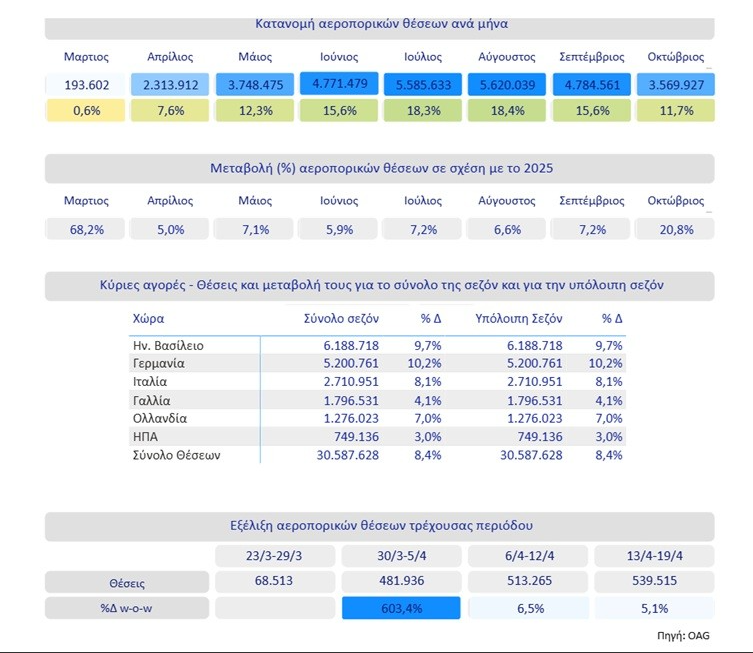Image resolution: width=753 pixels, height=653 pixels.
Task: Select the August 18,4% share cell
Action: point(506,110)
